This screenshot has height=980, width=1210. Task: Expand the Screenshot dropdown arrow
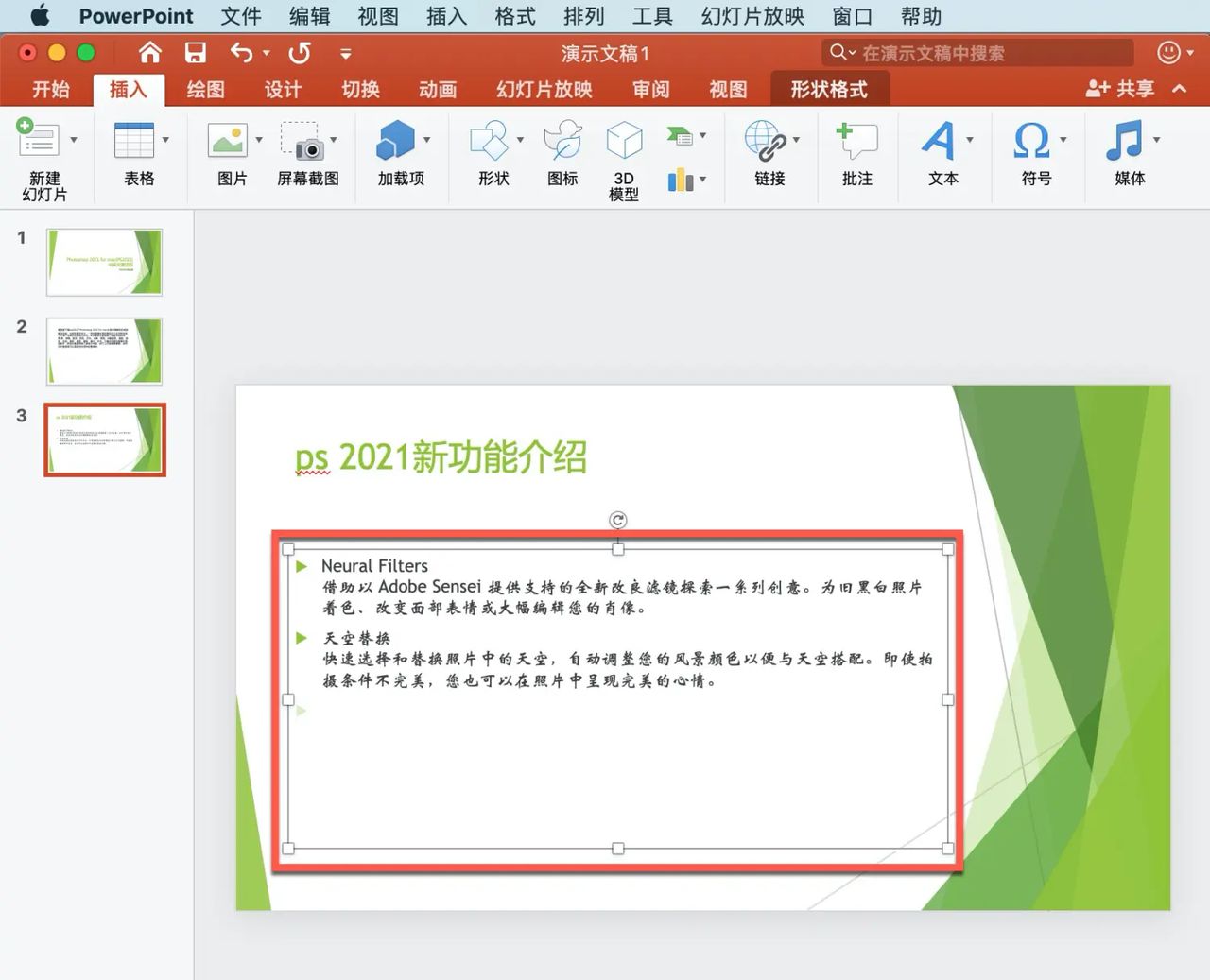click(334, 140)
